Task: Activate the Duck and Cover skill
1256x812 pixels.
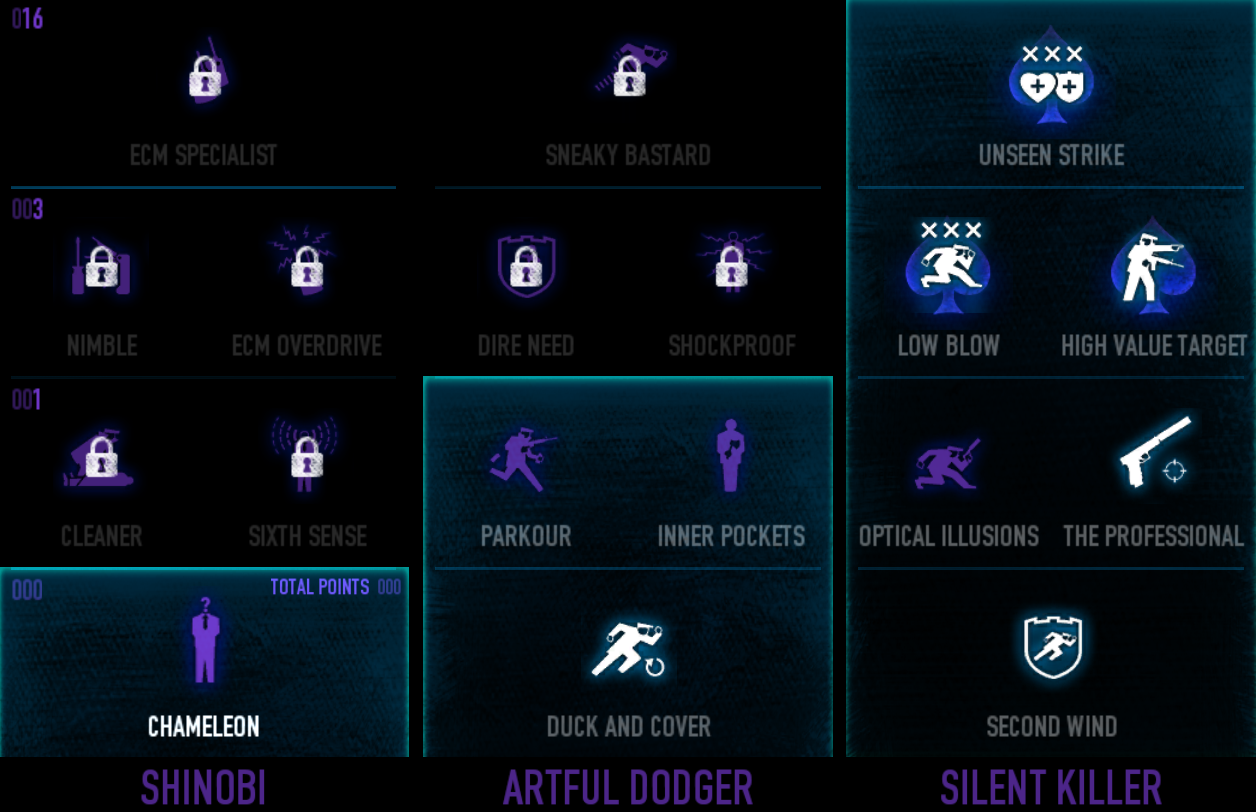Action: coord(629,648)
